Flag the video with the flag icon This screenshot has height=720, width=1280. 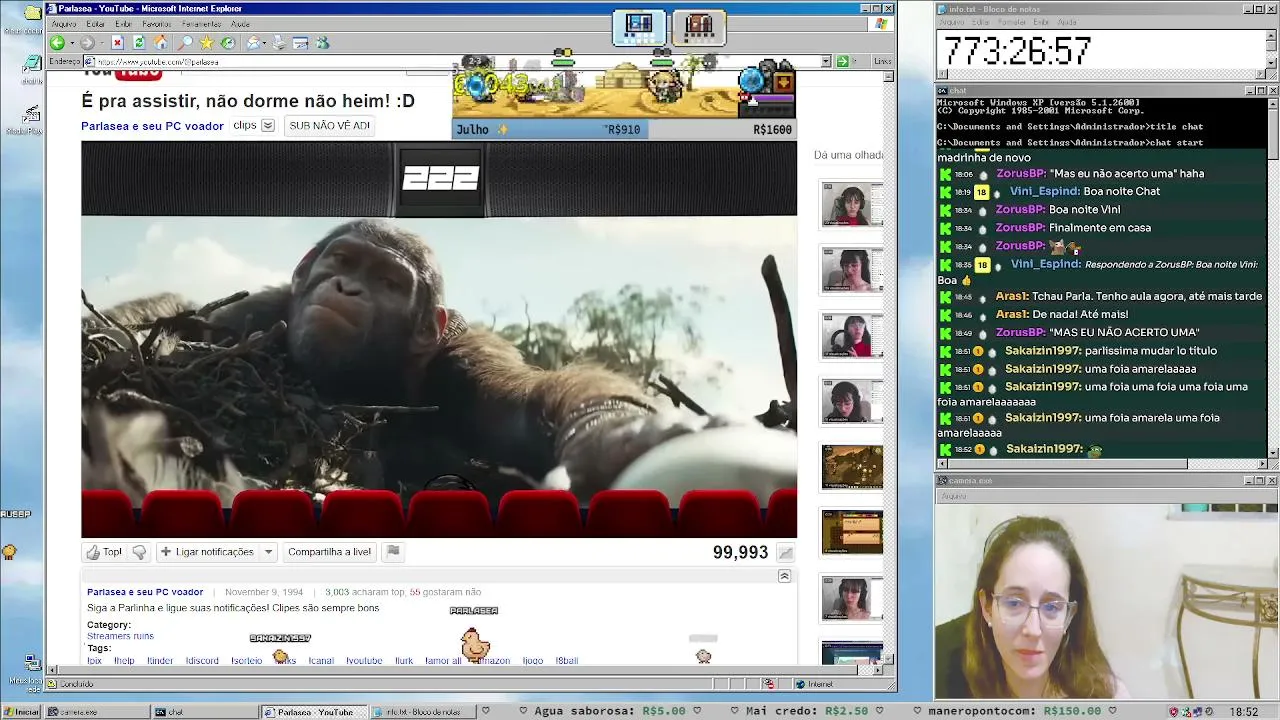click(393, 552)
